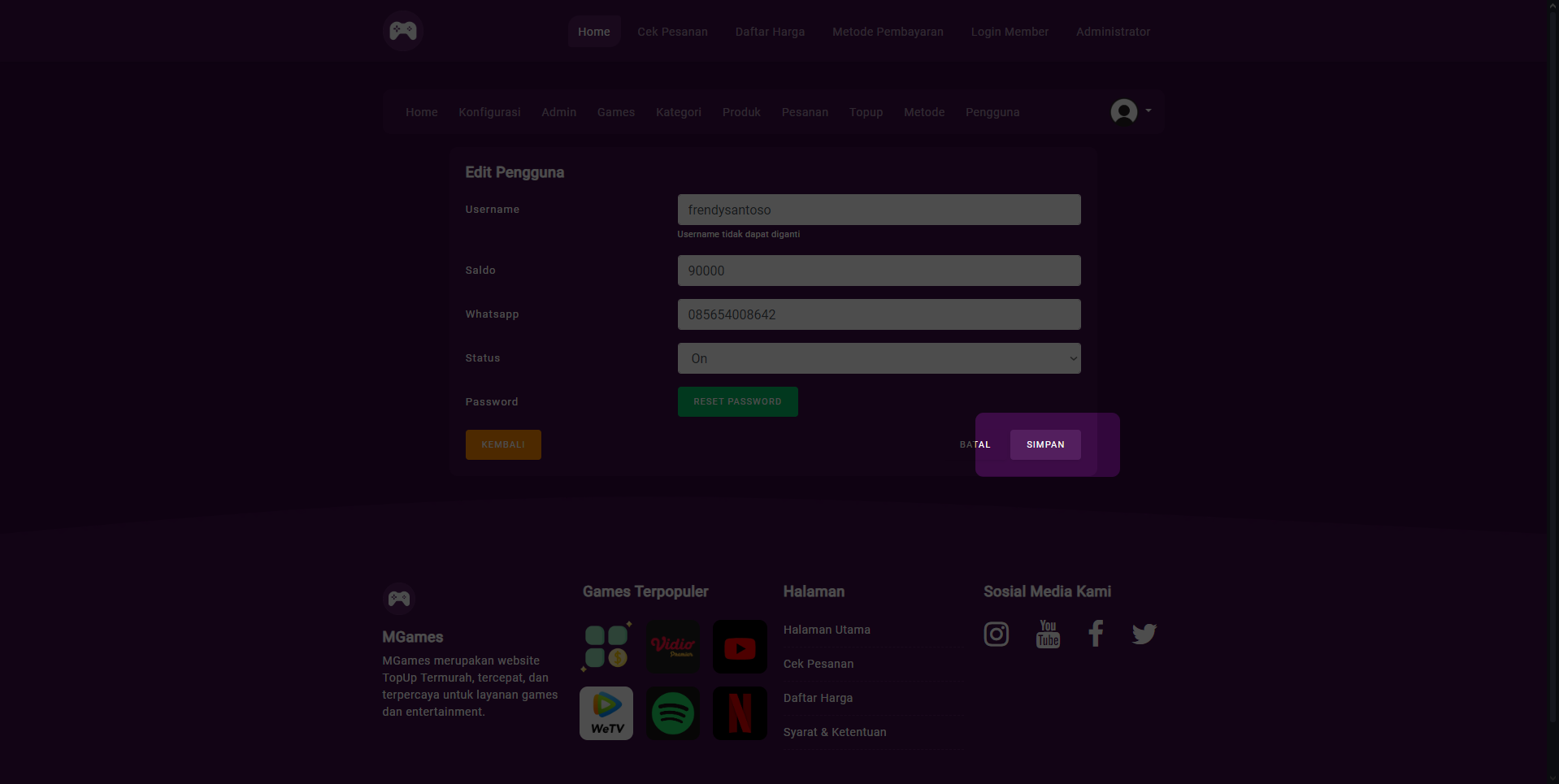Go to Home in the top navbar
This screenshot has width=1559, height=784.
594,32
